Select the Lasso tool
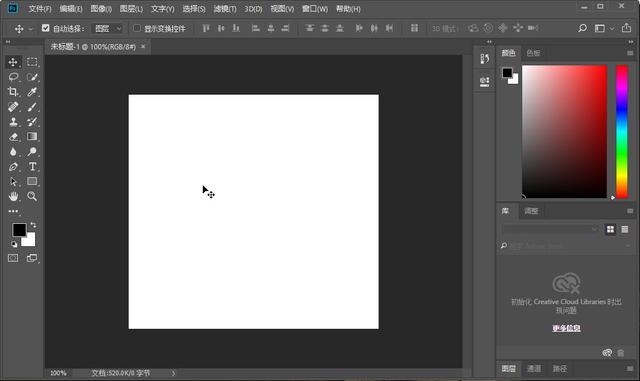Viewport: 640px width, 381px height. click(13, 77)
